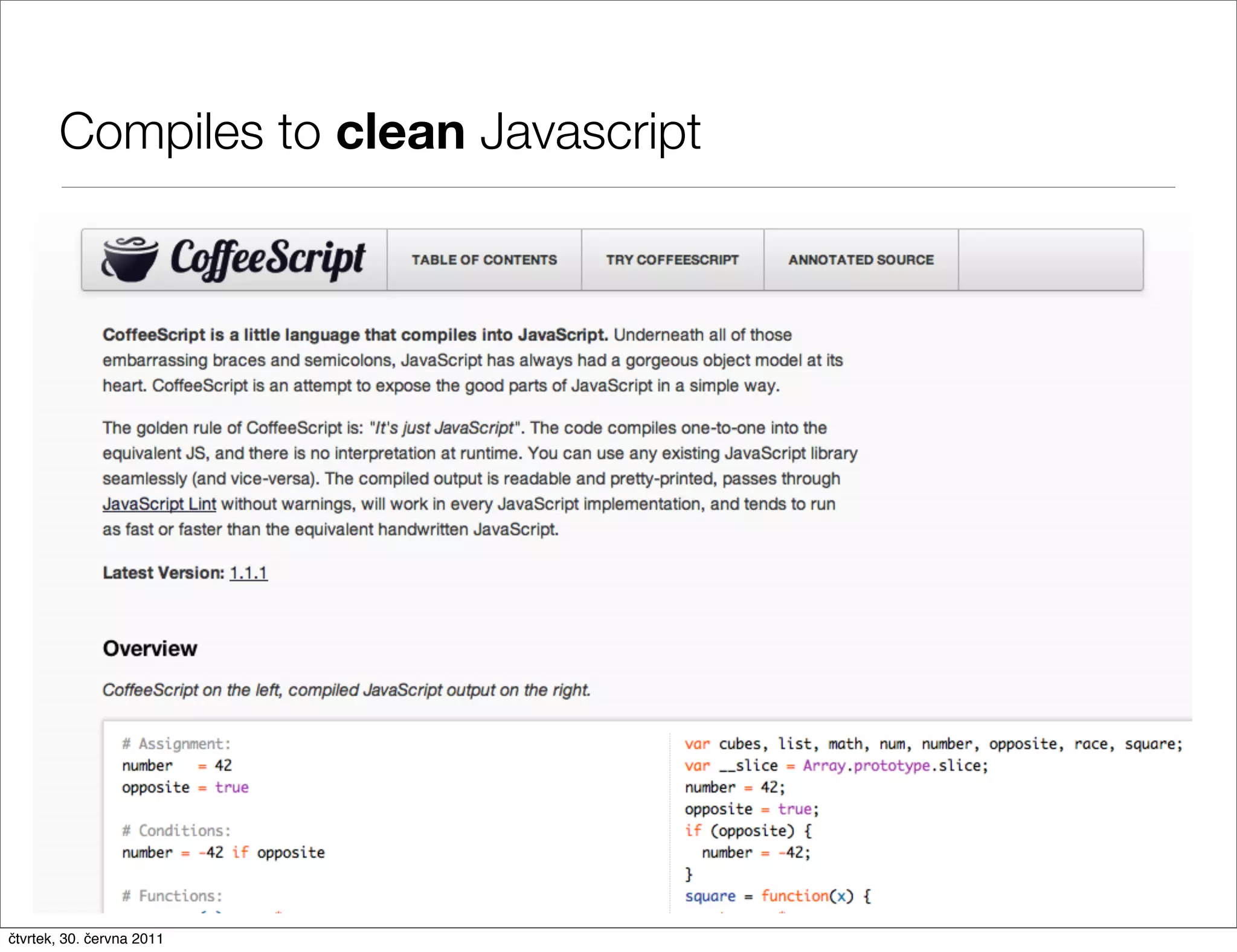This screenshot has width=1237, height=952.
Task: Click 'number = -42 if opposite' line
Action: coord(223,852)
